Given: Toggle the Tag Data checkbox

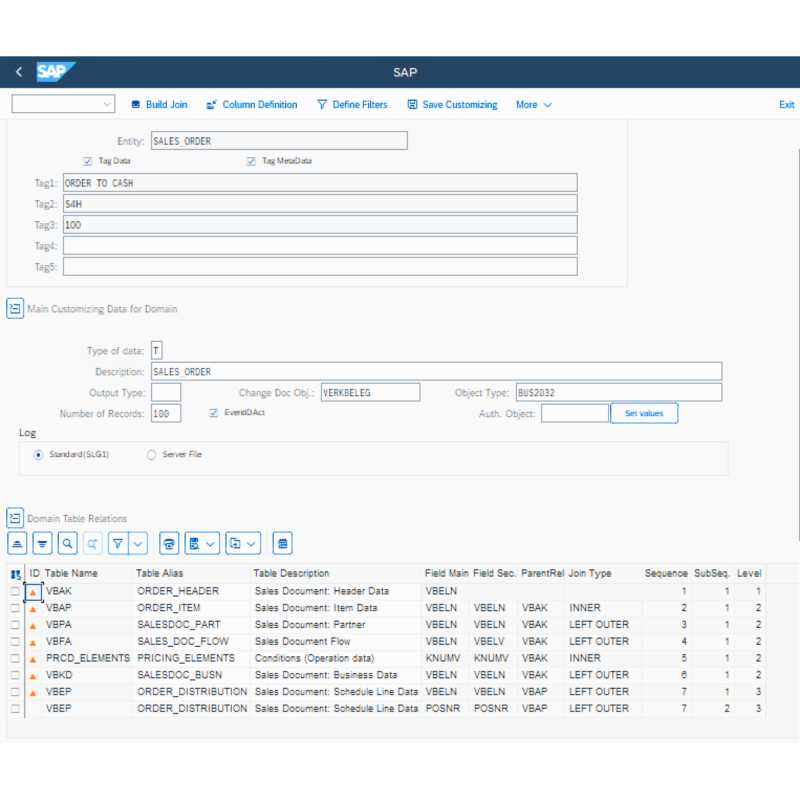Looking at the screenshot, I should click(x=88, y=161).
